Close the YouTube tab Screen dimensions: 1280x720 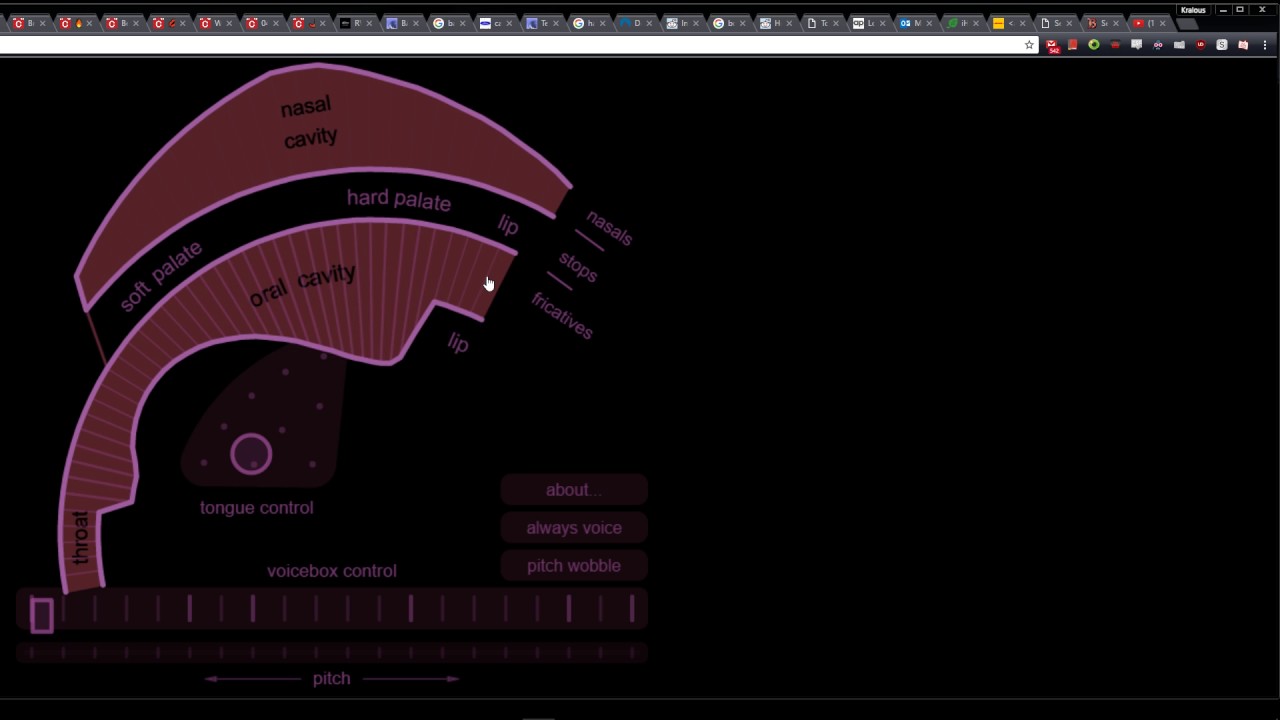(x=1163, y=23)
